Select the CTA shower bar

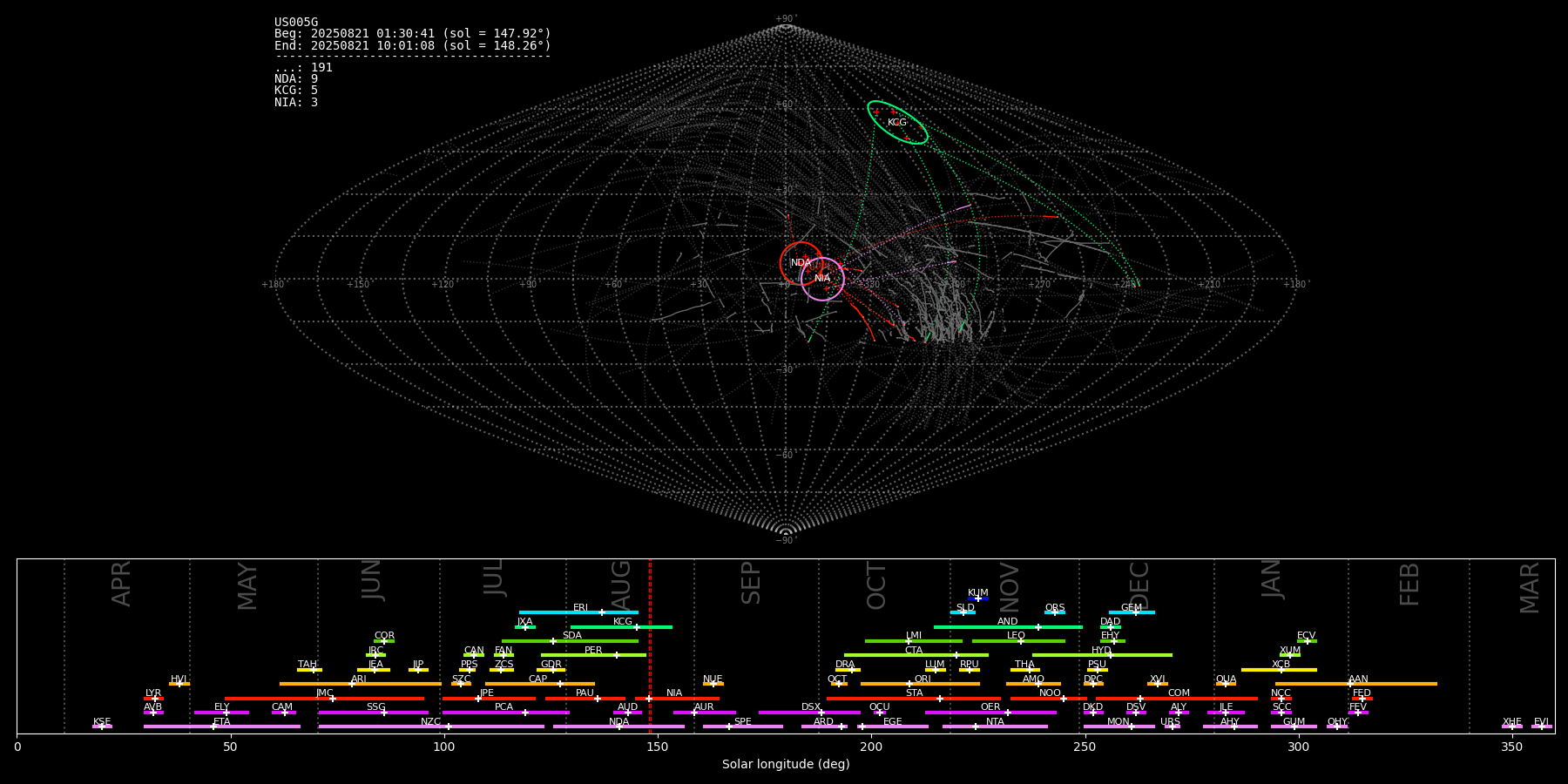pyautogui.click(x=916, y=655)
